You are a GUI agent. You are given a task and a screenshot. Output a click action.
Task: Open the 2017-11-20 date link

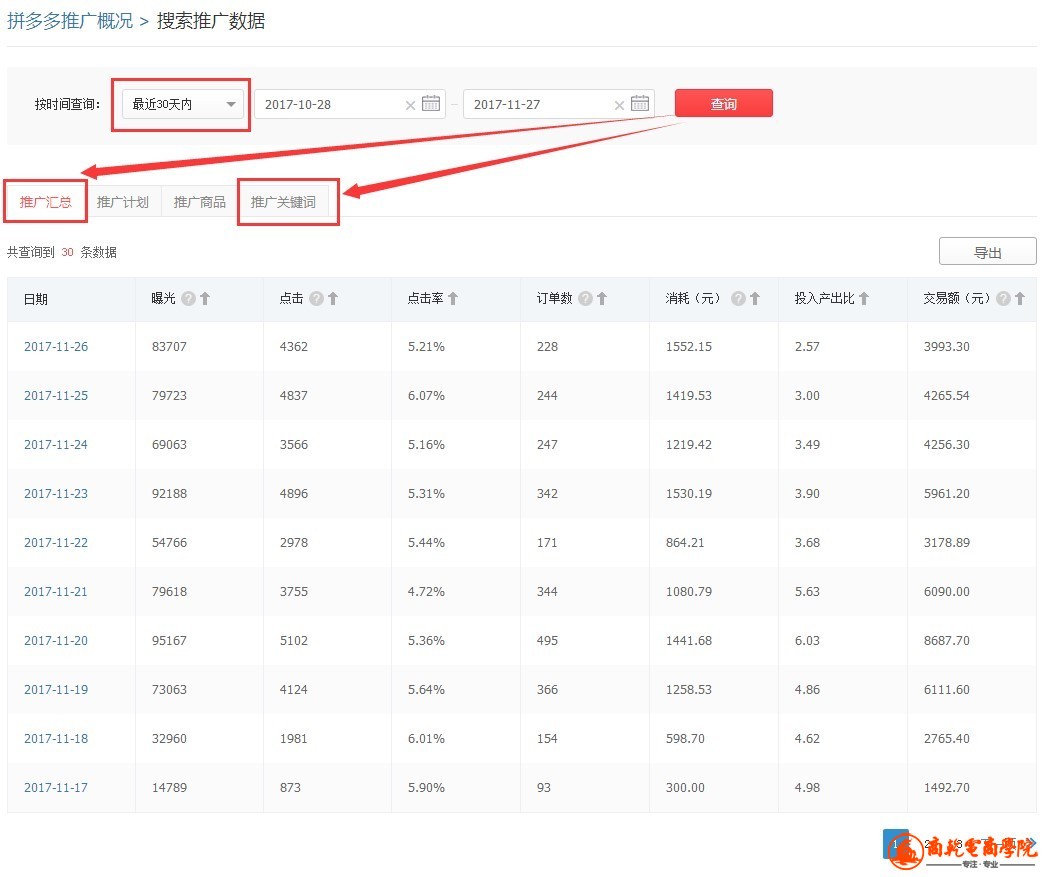click(x=56, y=641)
